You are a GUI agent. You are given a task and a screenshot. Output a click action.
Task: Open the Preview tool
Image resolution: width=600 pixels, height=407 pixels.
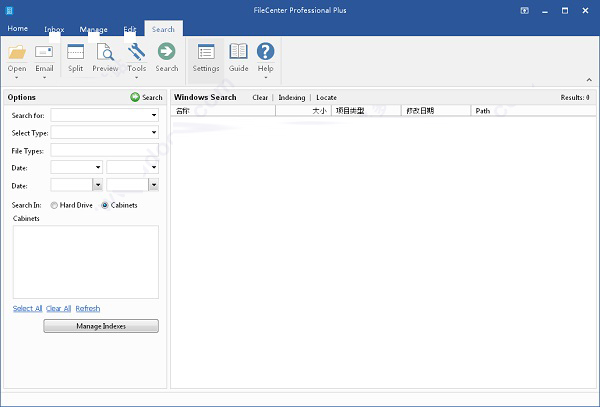click(x=105, y=52)
